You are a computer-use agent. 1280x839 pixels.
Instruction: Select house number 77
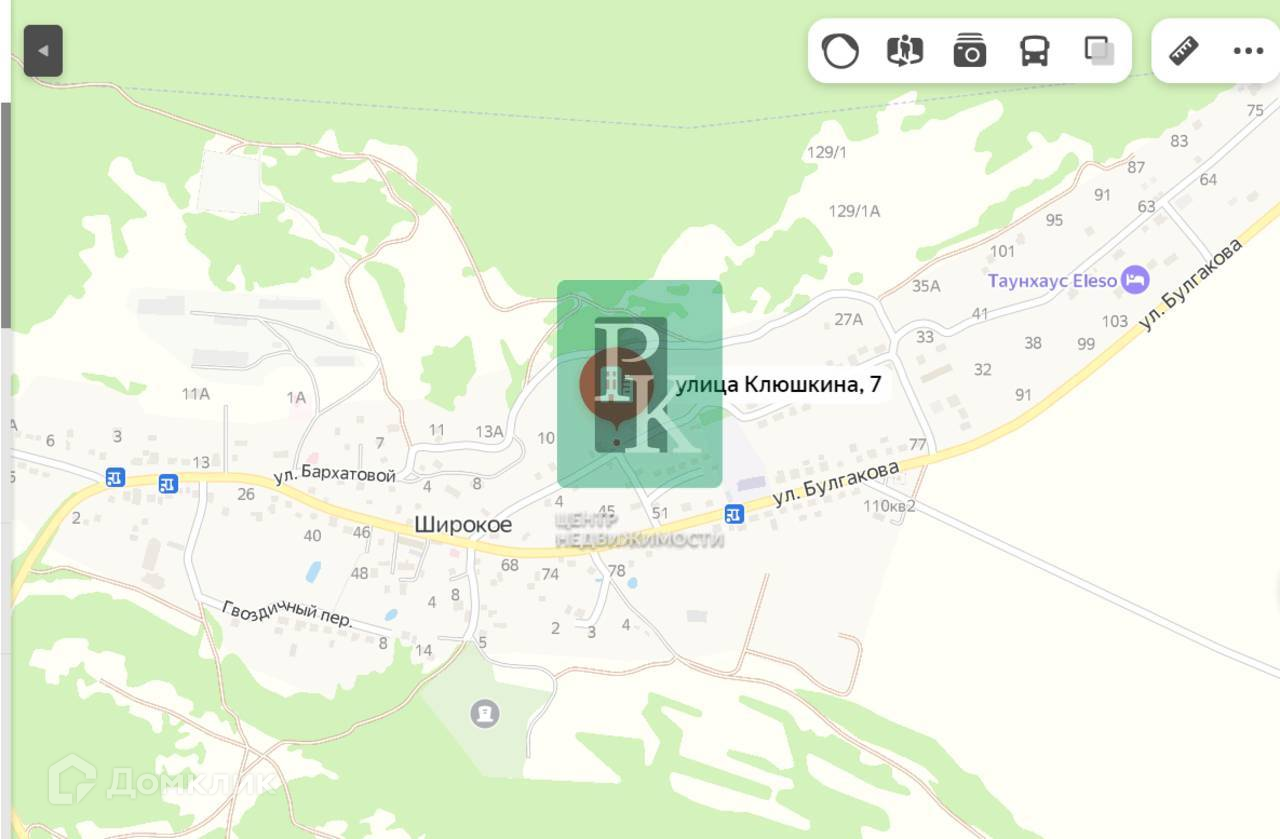click(918, 444)
